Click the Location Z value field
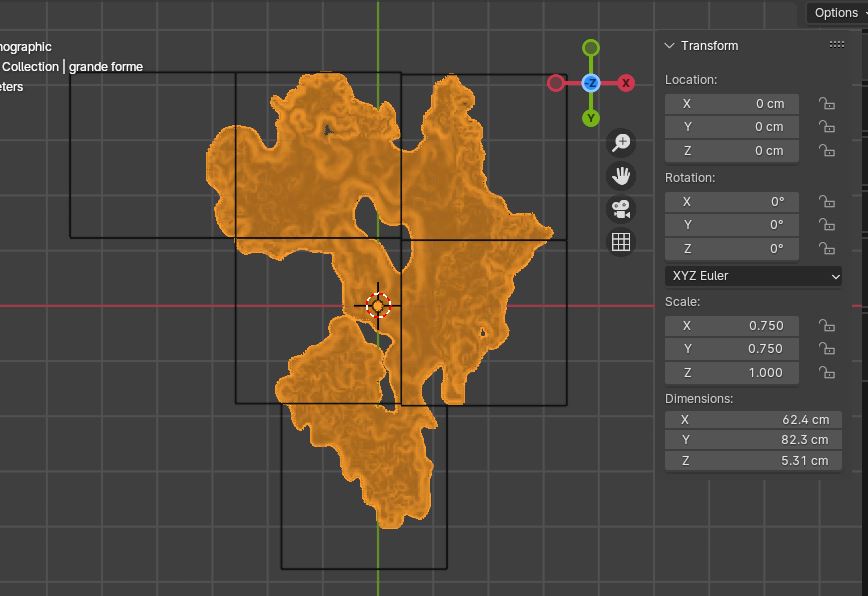Screen dimensions: 868x596 point(732,151)
